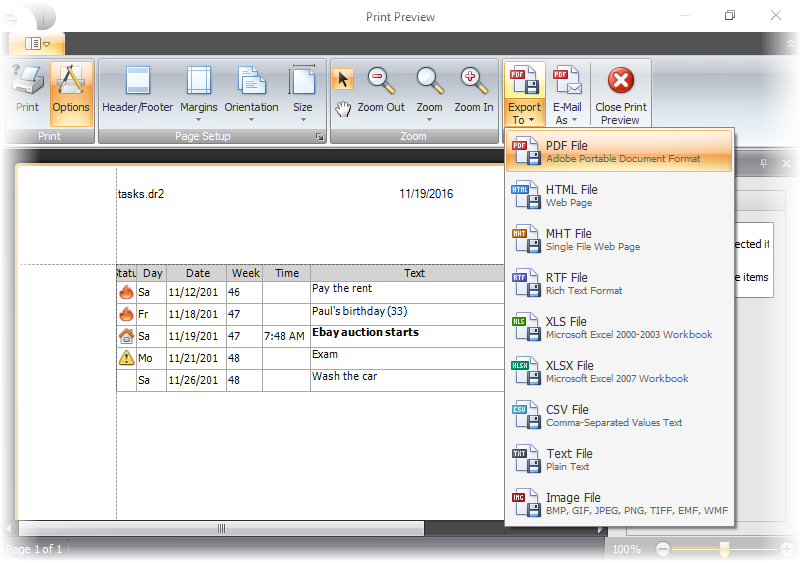
Task: Choose XLSX File export option
Action: tap(619, 371)
